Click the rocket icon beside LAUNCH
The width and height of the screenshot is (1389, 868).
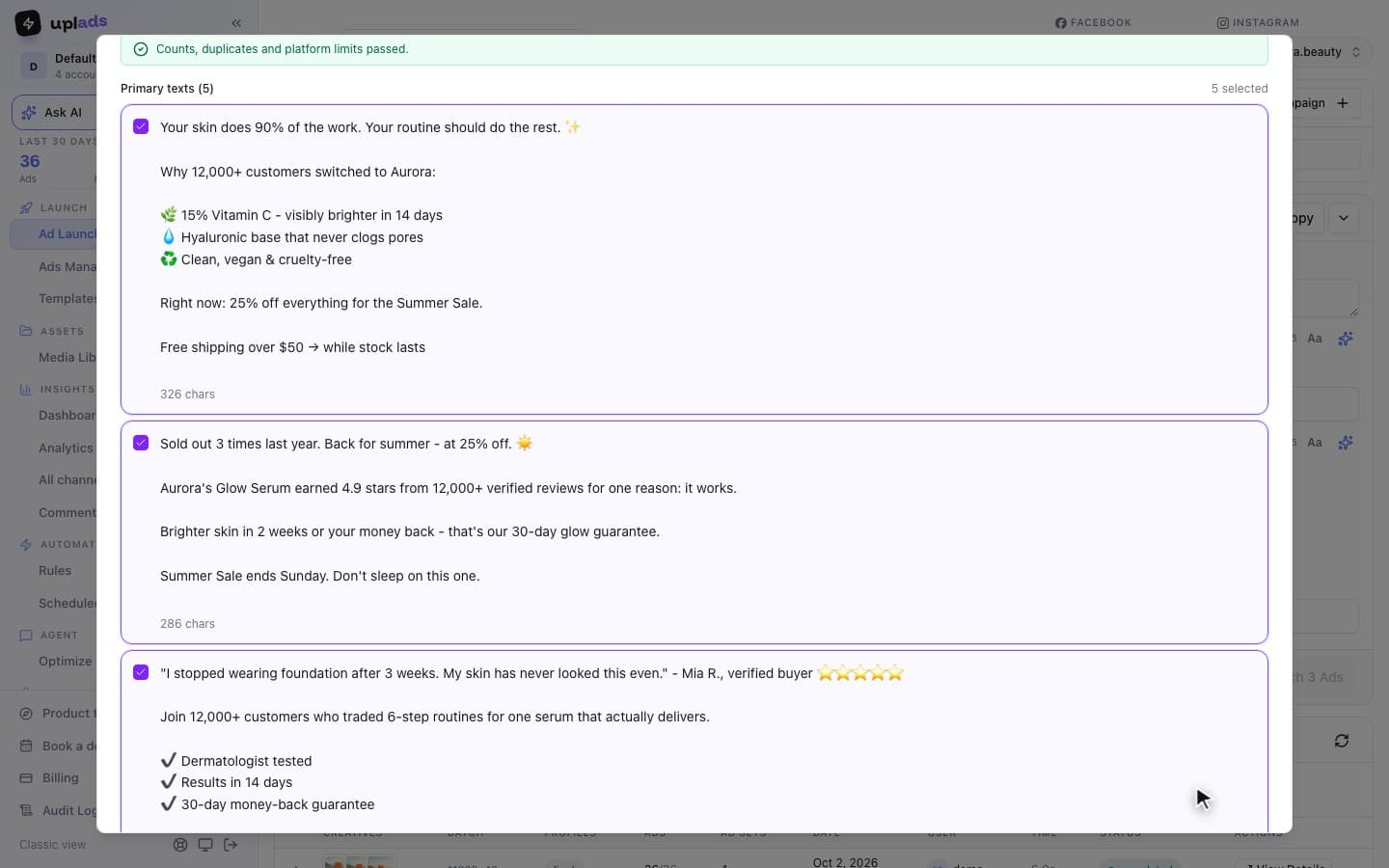(26, 207)
